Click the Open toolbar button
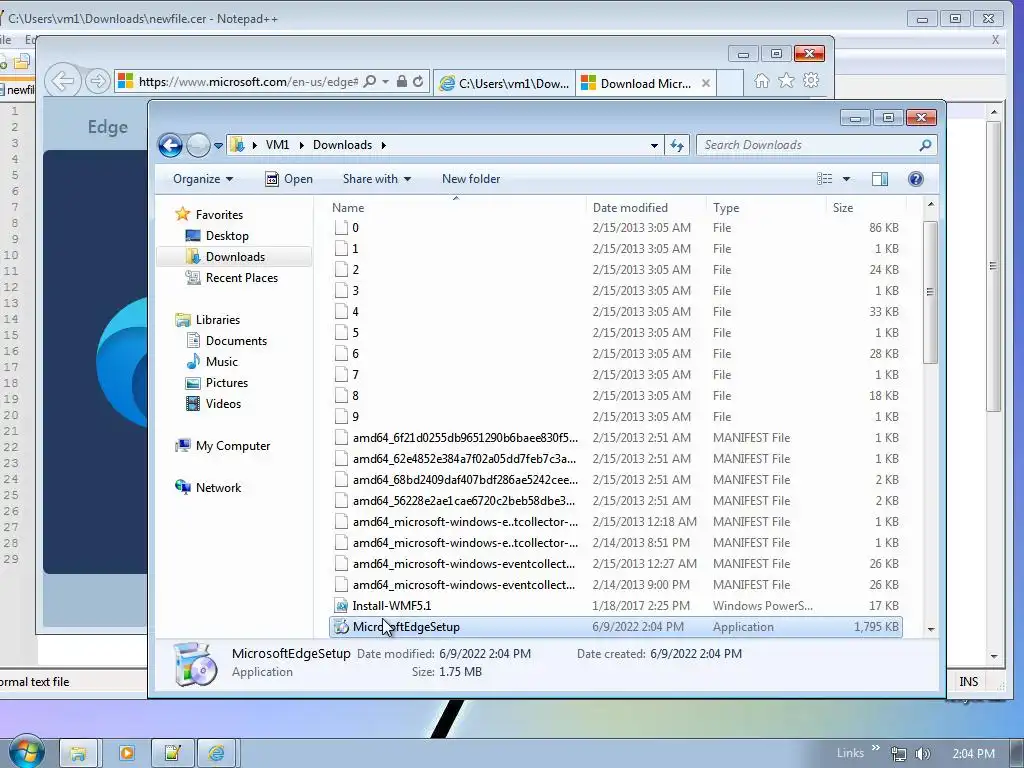1024x768 pixels. 289,179
